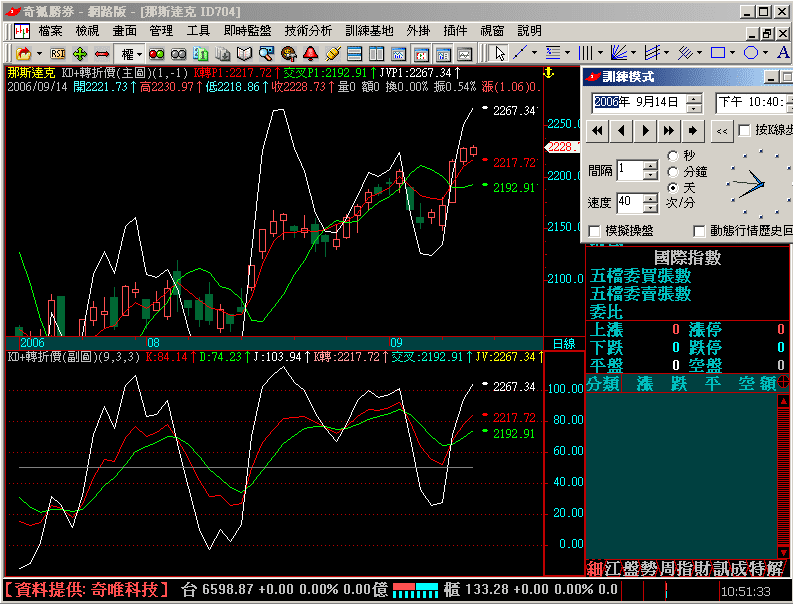The width and height of the screenshot is (793, 604).
Task: Open the 技術分析 menu
Action: click(308, 31)
